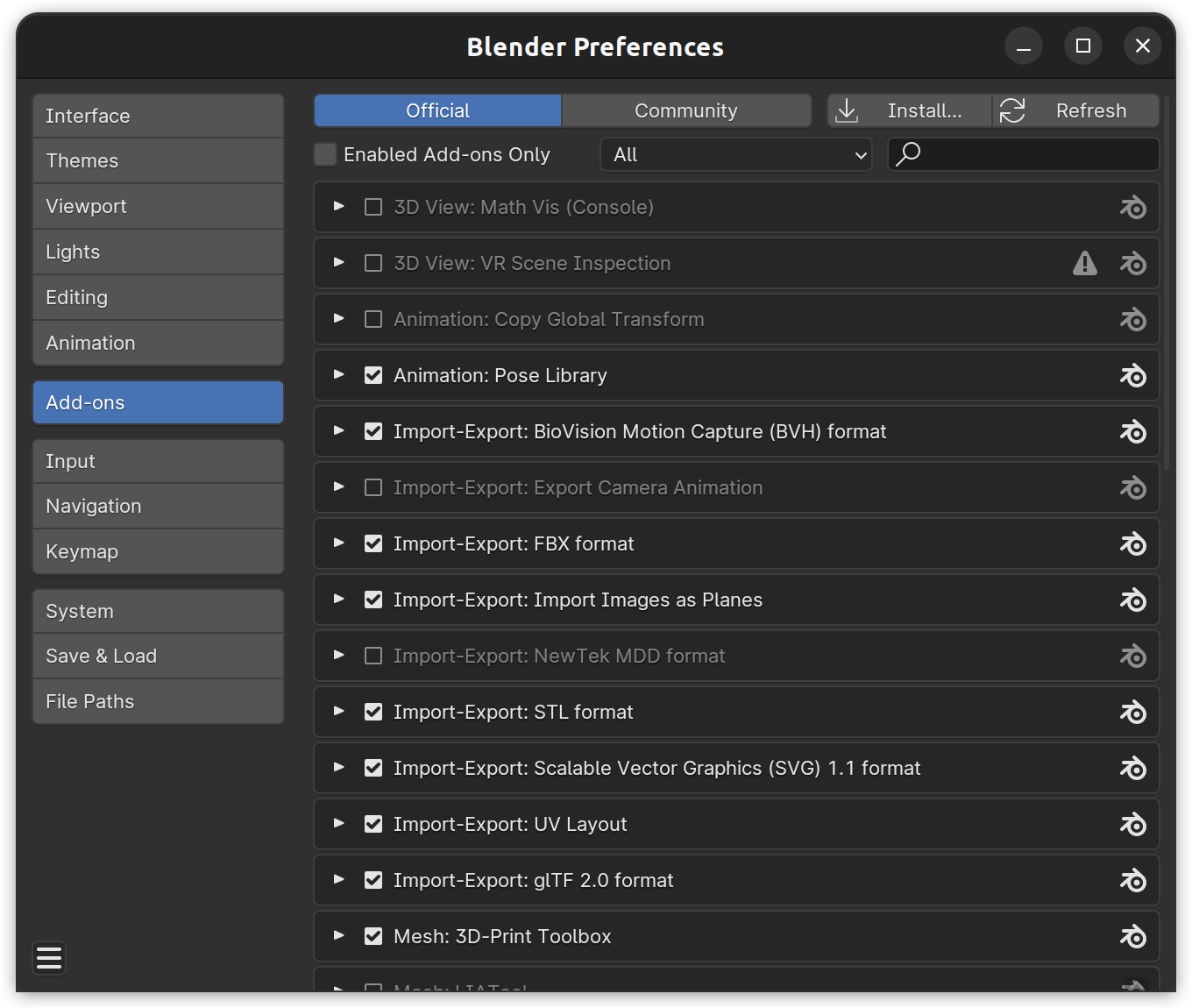The width and height of the screenshot is (1192, 1008).
Task: Click Blender logo icon on FBX format row
Action: 1132,544
